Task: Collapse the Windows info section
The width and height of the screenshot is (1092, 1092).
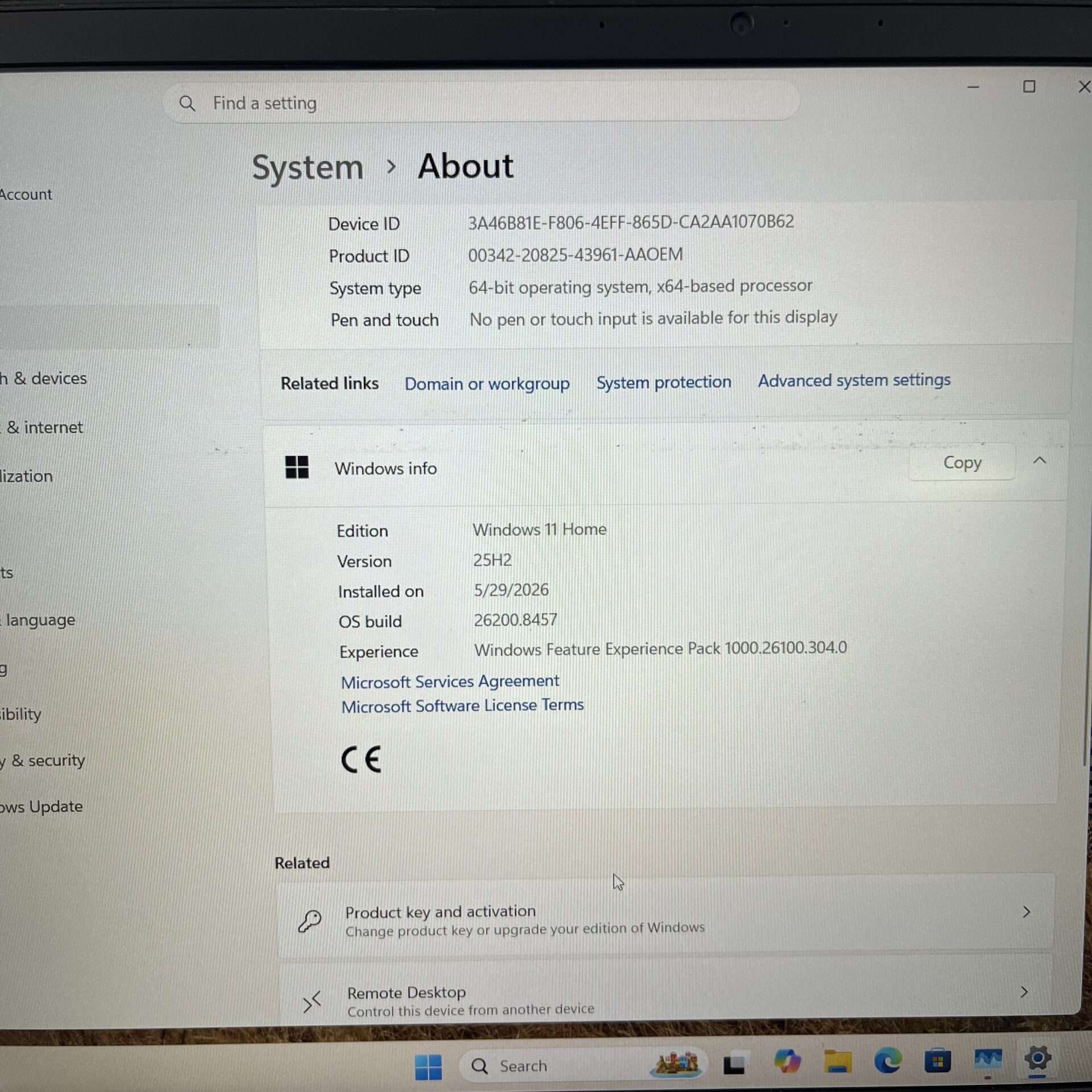Action: coord(1040,461)
